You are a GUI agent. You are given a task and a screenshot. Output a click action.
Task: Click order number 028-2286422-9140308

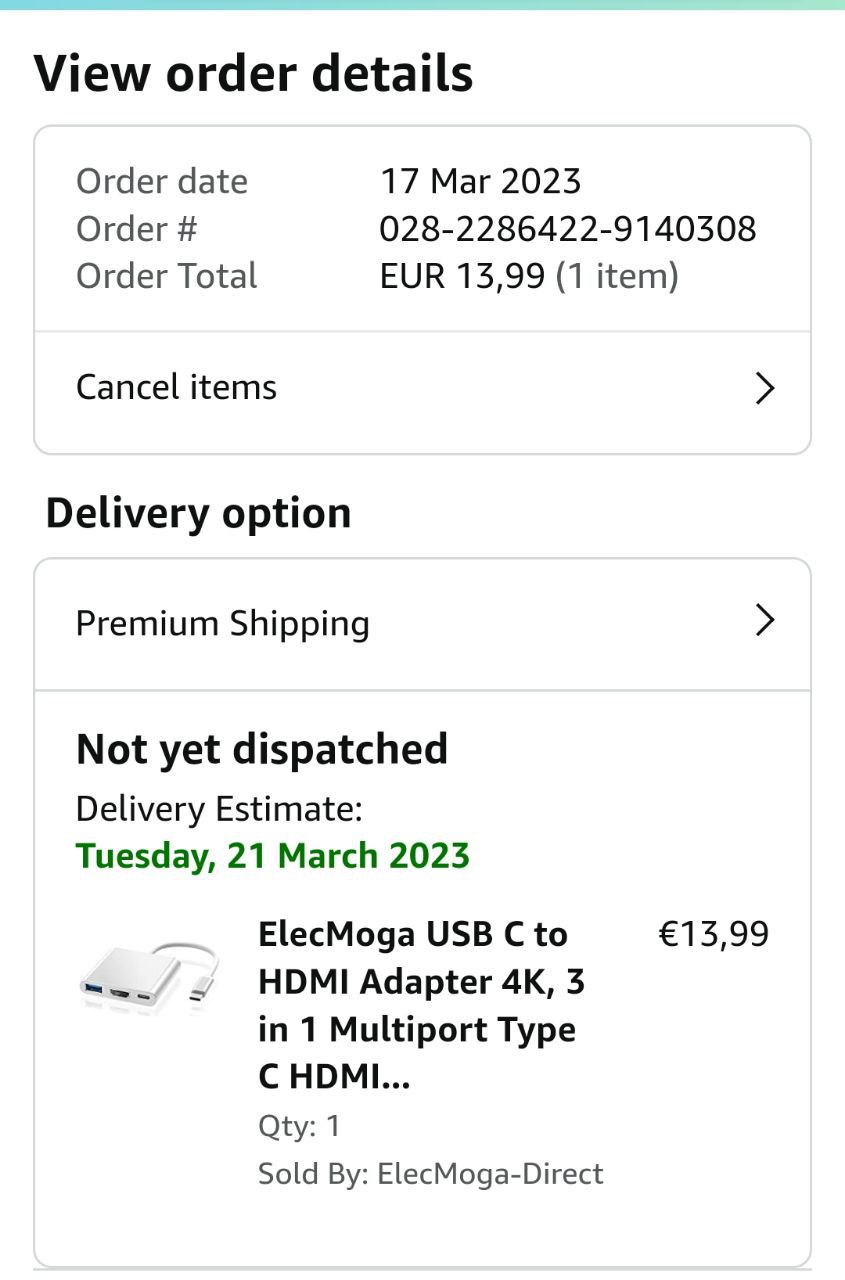click(x=567, y=229)
